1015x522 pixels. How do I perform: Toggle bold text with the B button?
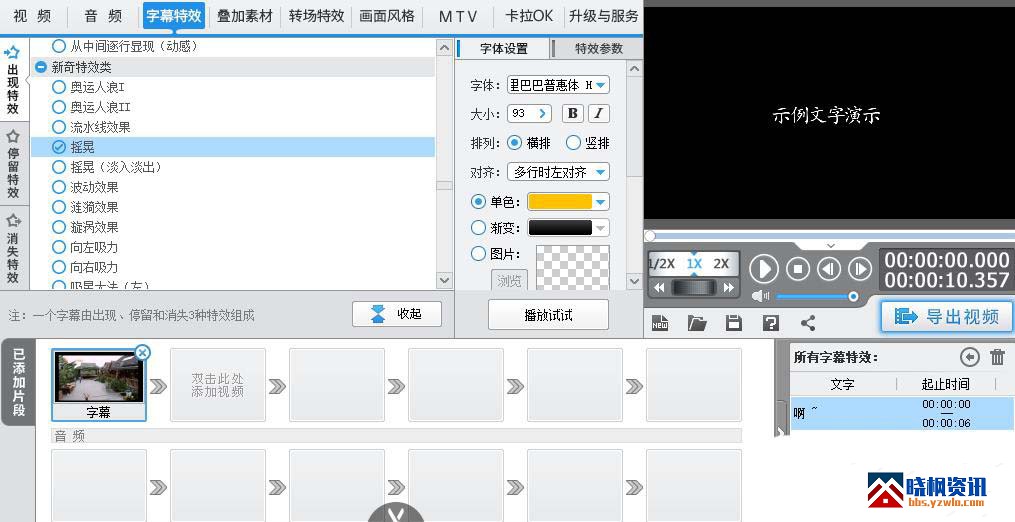572,113
